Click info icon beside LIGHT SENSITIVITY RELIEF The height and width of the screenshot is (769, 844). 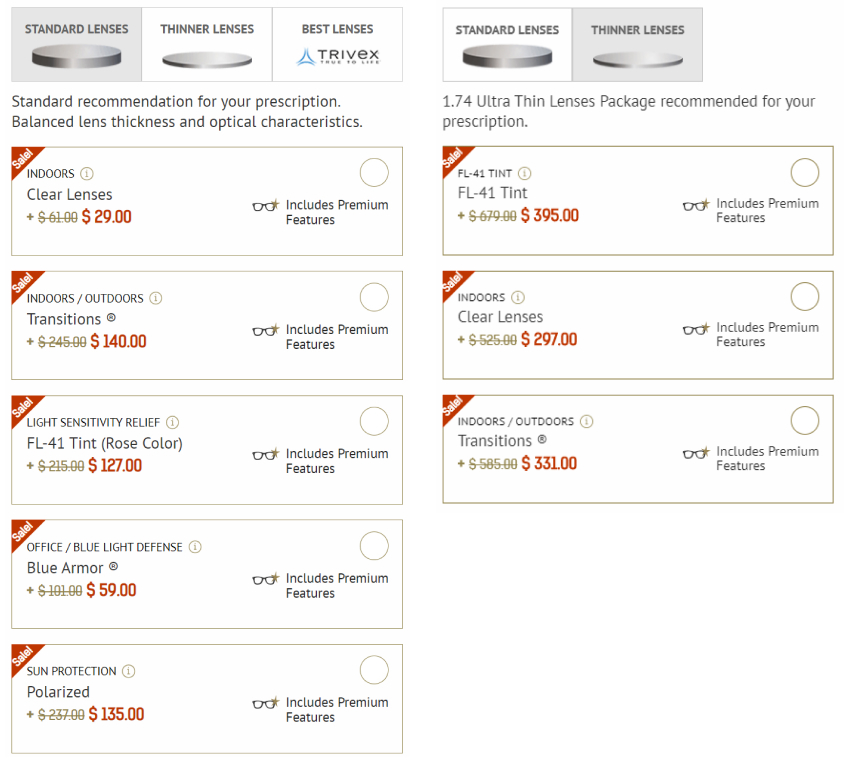[172, 422]
